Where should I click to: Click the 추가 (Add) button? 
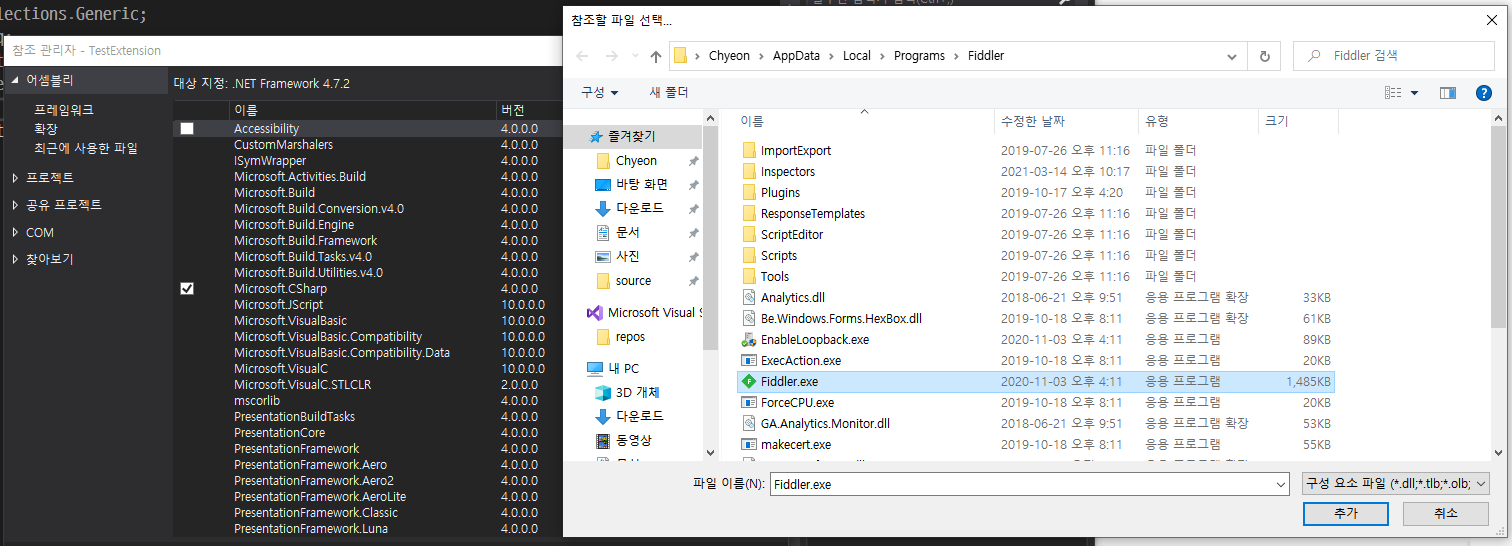click(x=1345, y=513)
